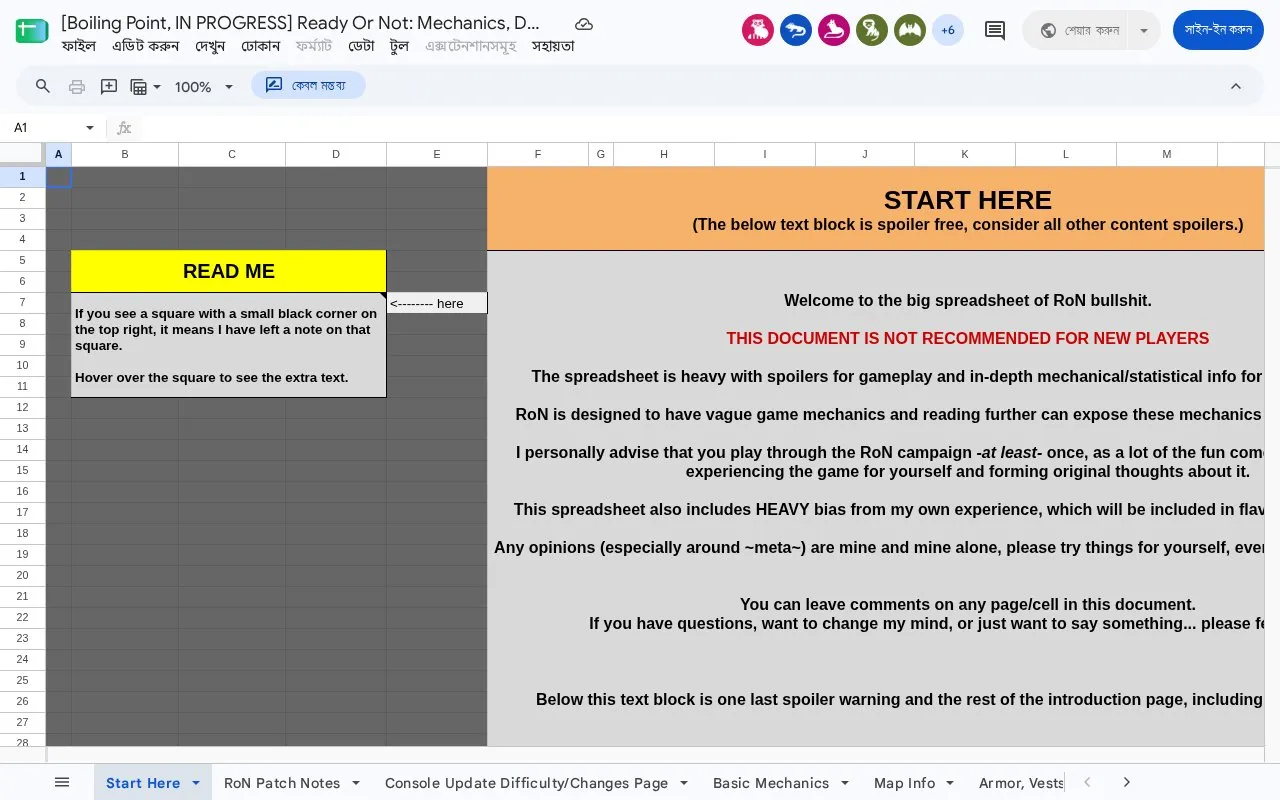Open the comment history icon
1280x800 pixels.
pyautogui.click(x=995, y=30)
